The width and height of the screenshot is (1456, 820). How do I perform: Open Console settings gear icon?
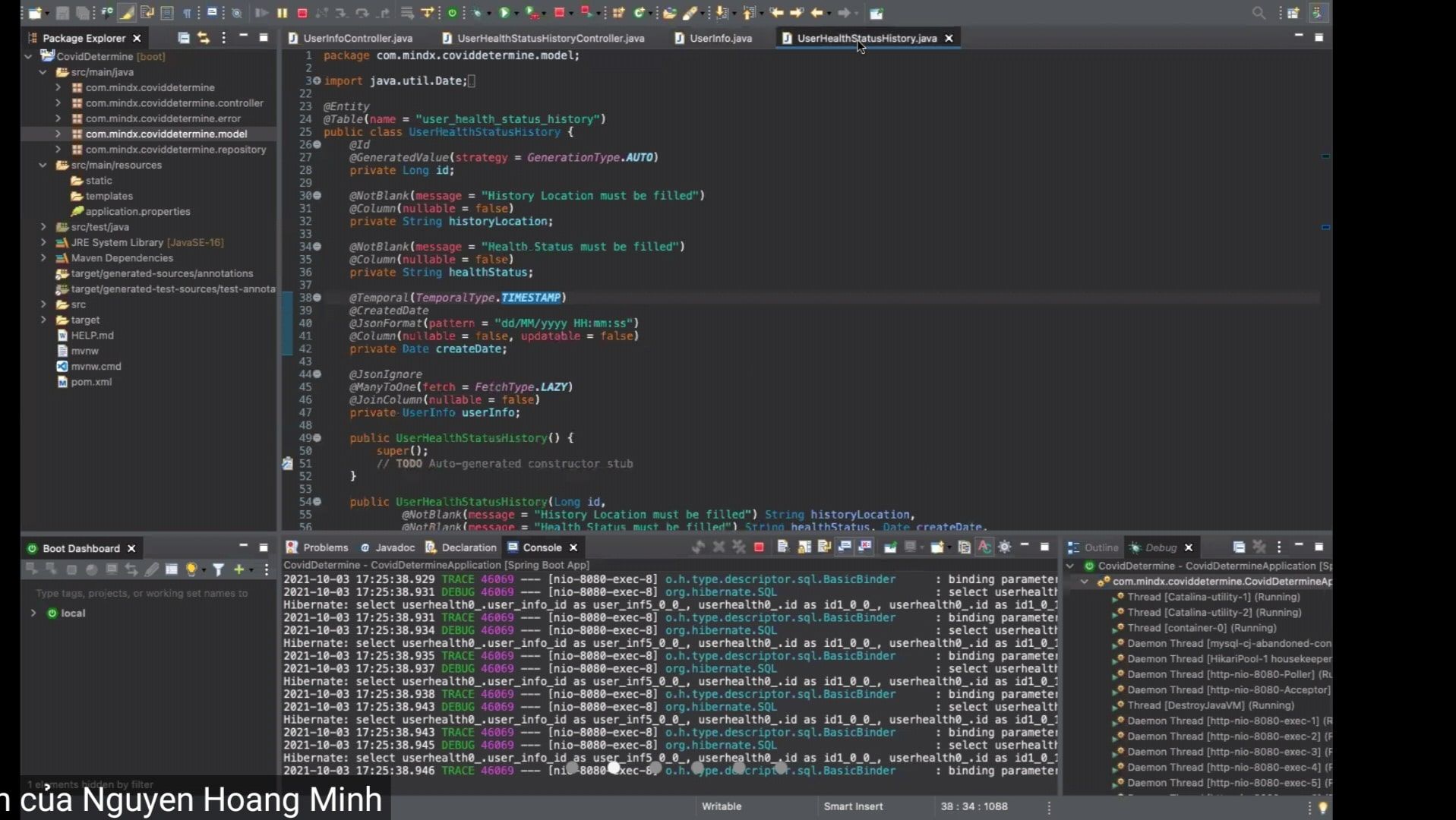click(x=1004, y=547)
